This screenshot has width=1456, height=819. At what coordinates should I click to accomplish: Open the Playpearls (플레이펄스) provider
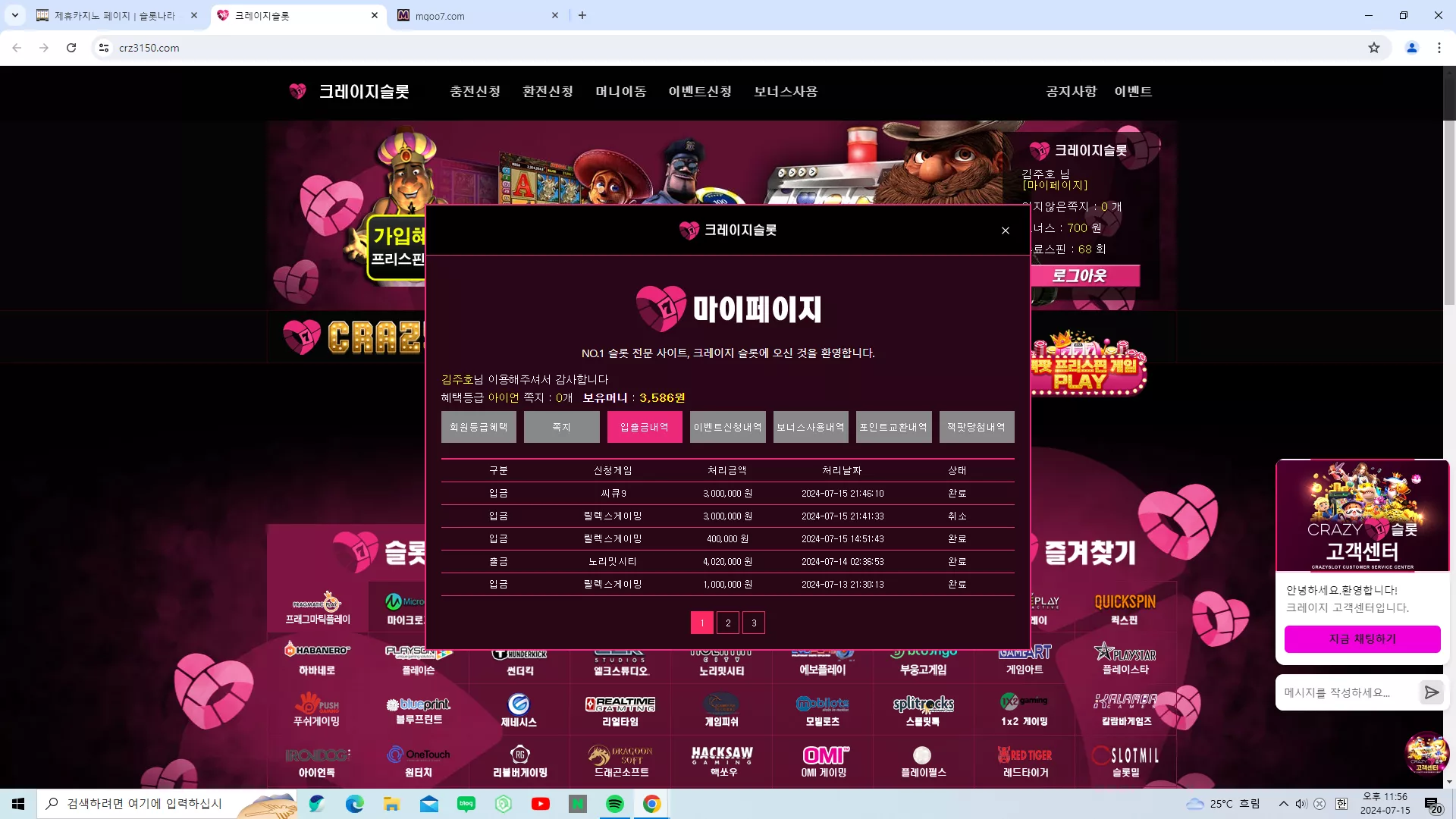click(x=924, y=761)
